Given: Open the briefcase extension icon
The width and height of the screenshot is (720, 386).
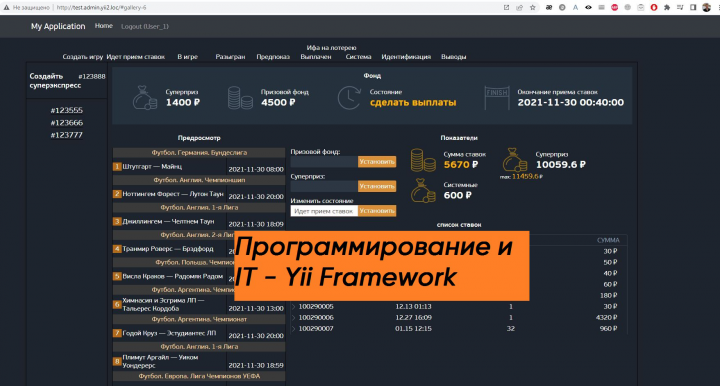Looking at the screenshot, I should [x=641, y=7].
